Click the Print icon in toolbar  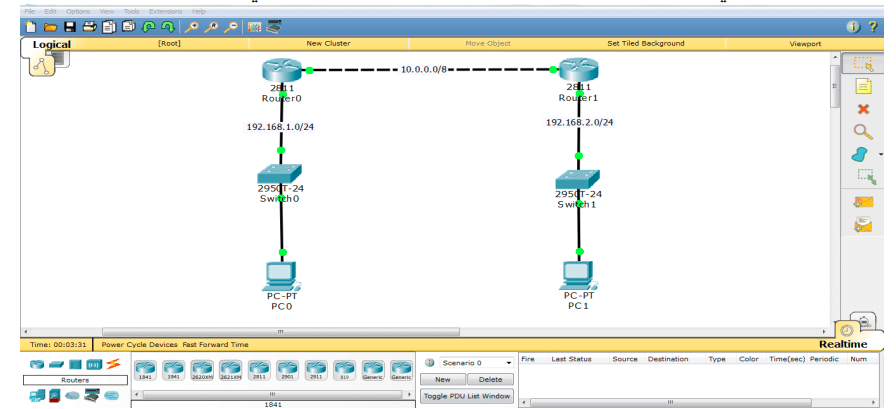point(89,26)
